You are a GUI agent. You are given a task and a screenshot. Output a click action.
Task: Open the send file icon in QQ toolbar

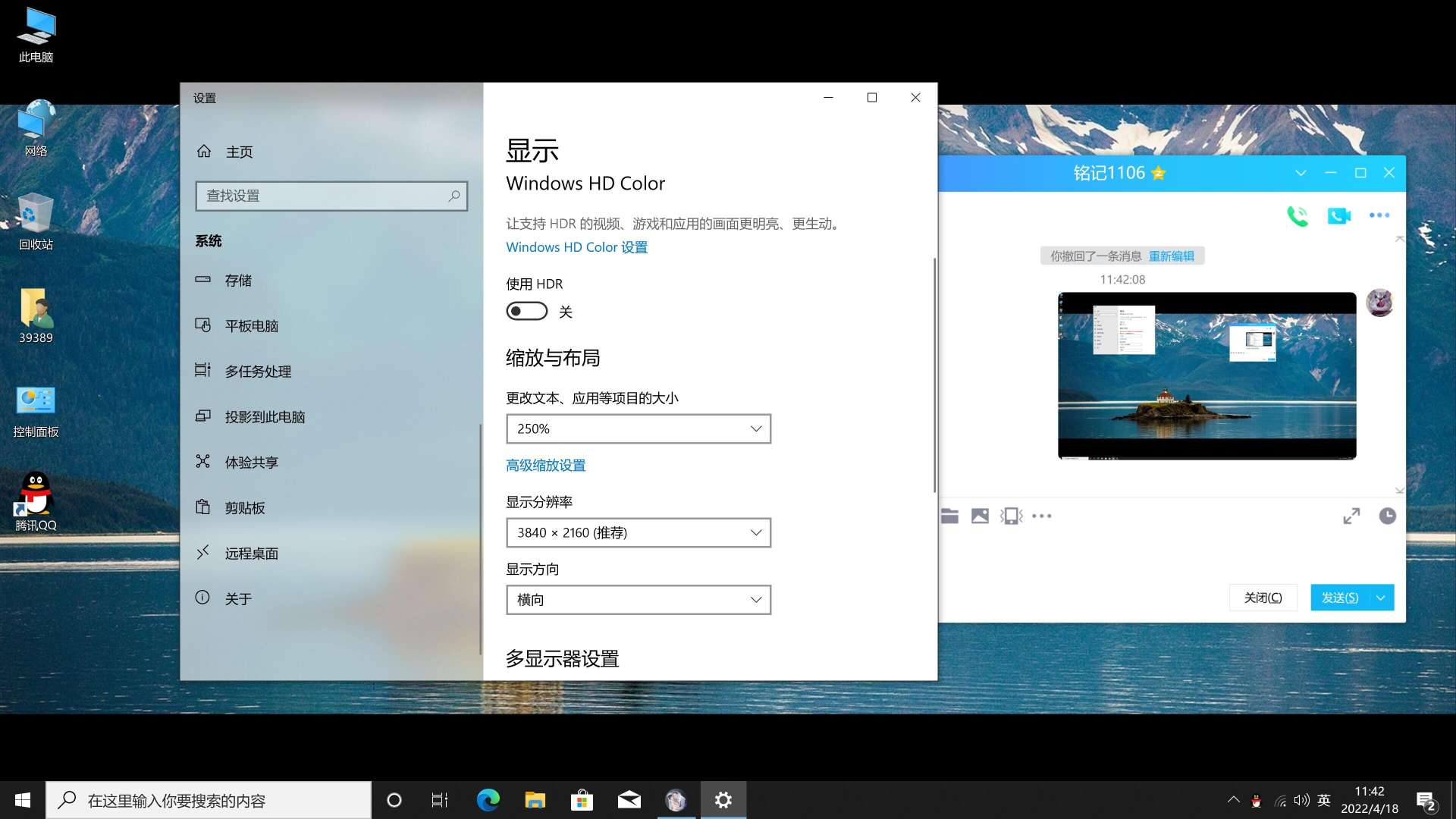pos(949,516)
